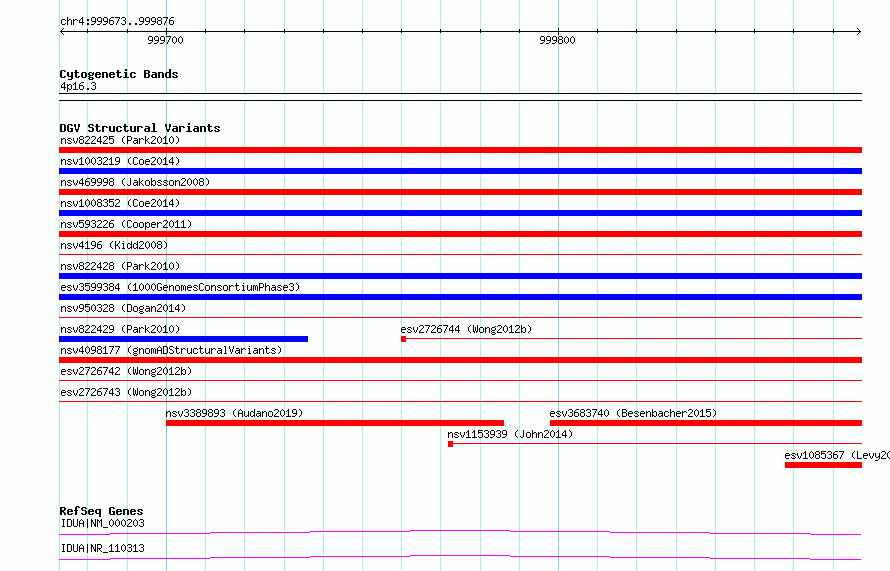Image resolution: width=890 pixels, height=571 pixels.
Task: Click the nsv3389893 (Audano2019) label
Action: (234, 413)
